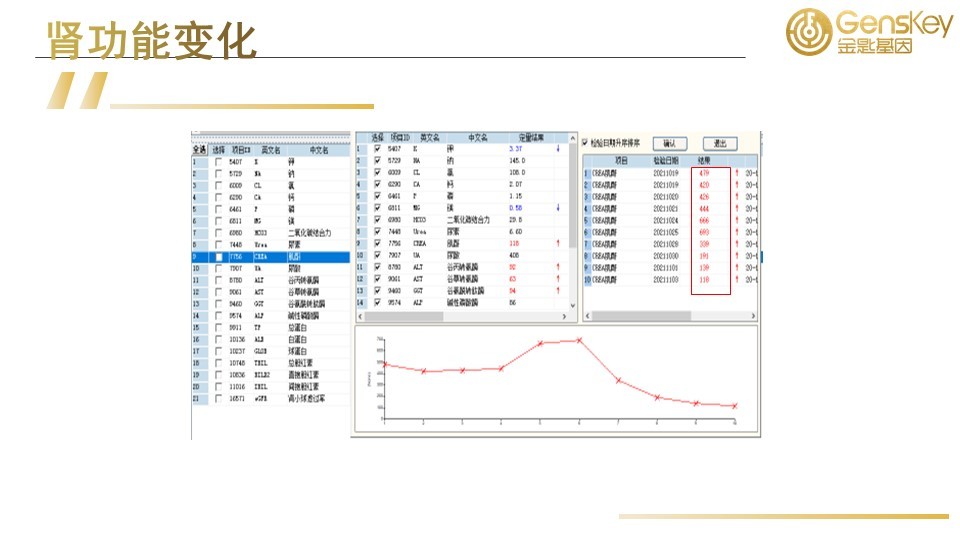Screen dimensions: 960x540
Task: Click the date 20211103 in the history table
Action: click(x=666, y=280)
